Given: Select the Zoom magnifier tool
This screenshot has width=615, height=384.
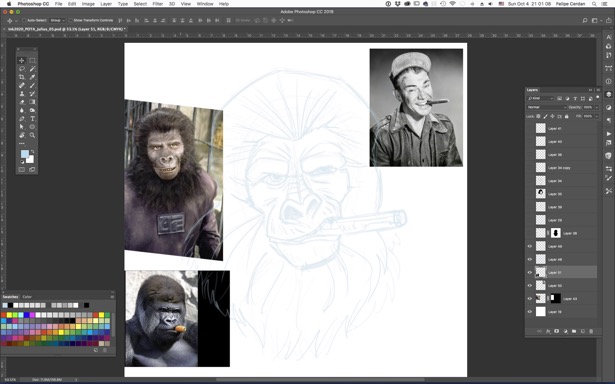Looking at the screenshot, I should (32, 135).
